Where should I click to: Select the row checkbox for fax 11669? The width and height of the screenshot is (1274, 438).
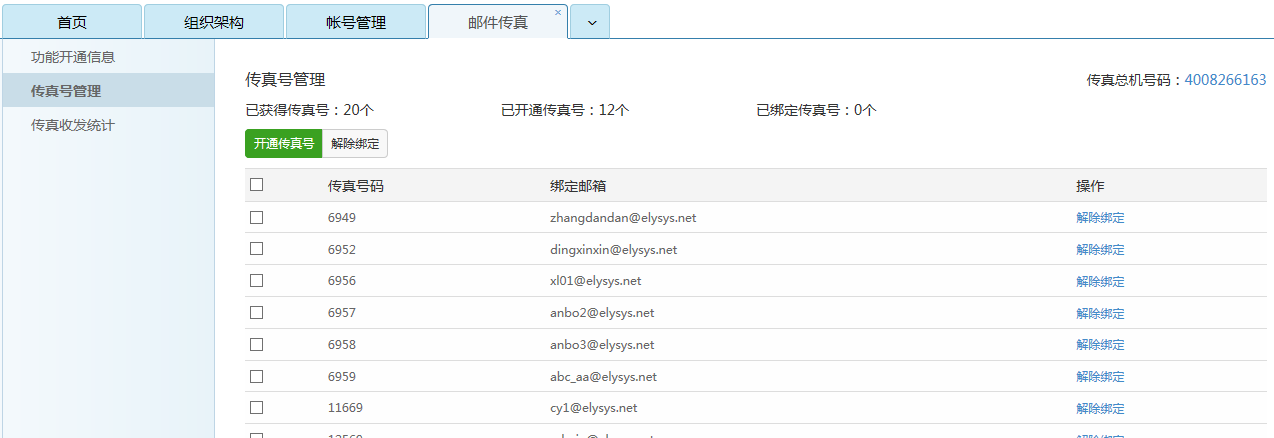pos(257,408)
